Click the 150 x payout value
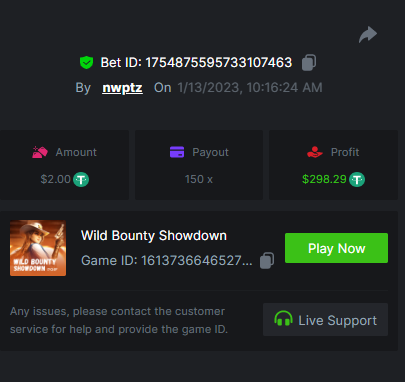 click(x=199, y=179)
